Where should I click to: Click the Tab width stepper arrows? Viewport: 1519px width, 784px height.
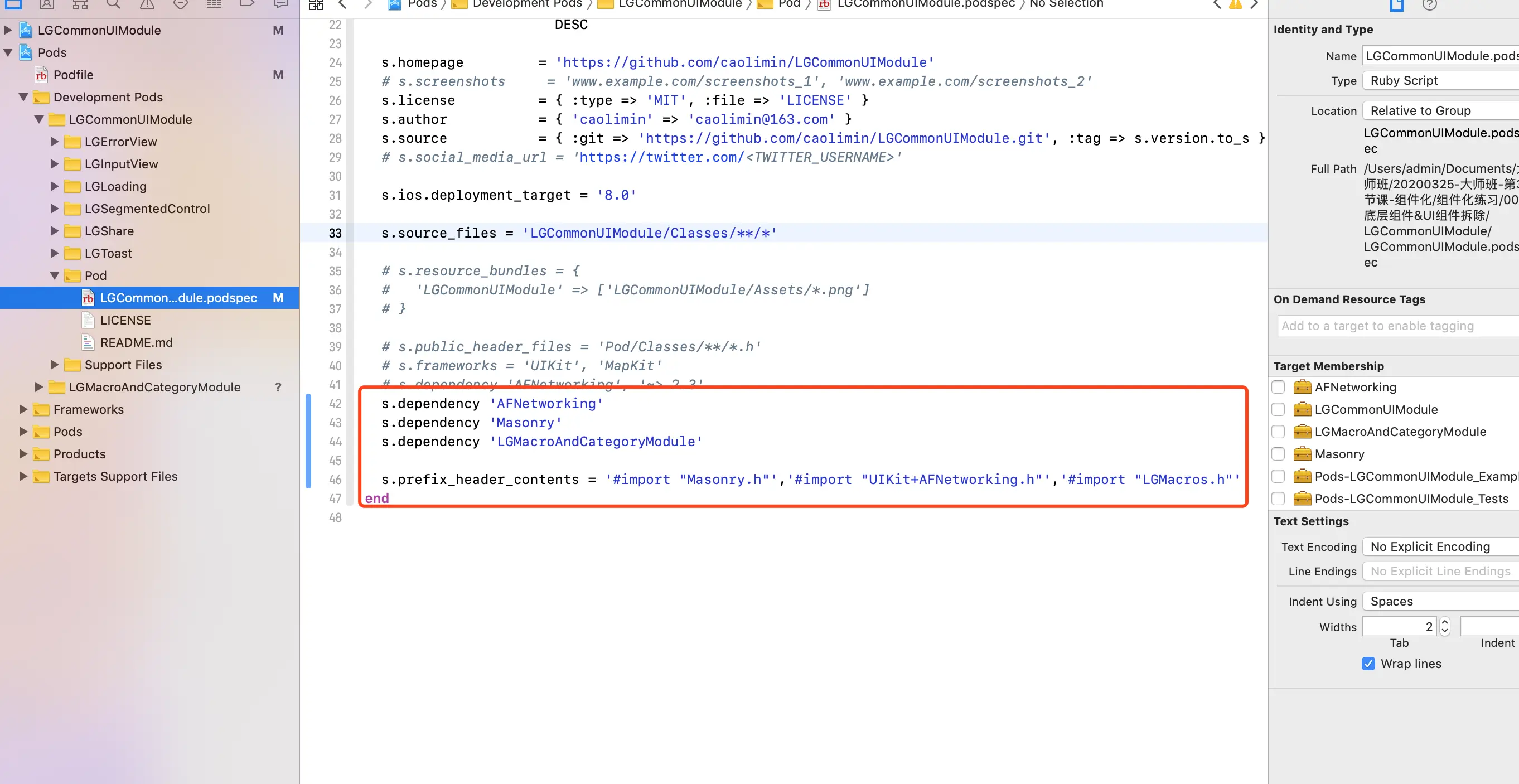coord(1445,626)
